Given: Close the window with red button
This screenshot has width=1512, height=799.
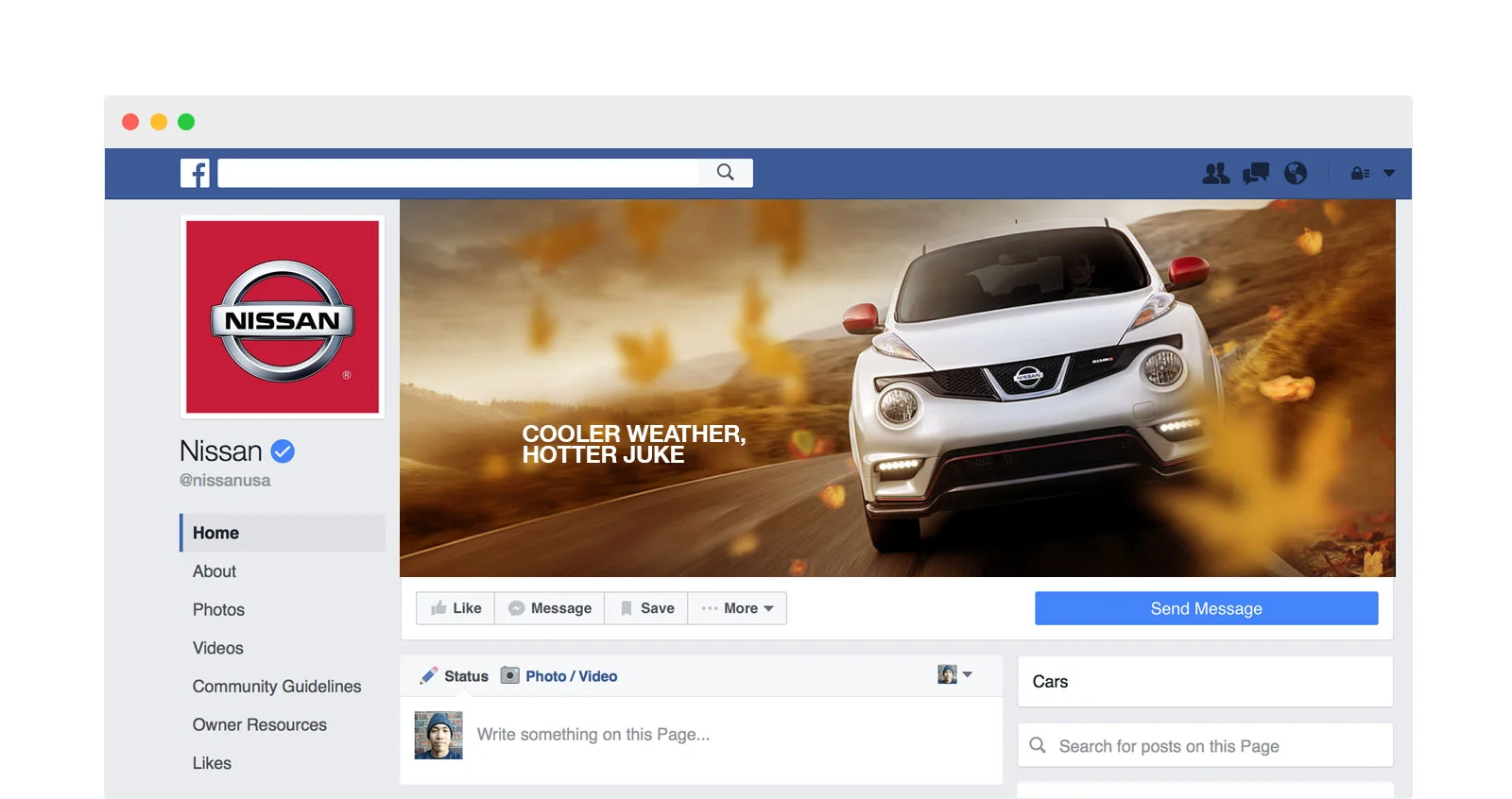Looking at the screenshot, I should [130, 122].
